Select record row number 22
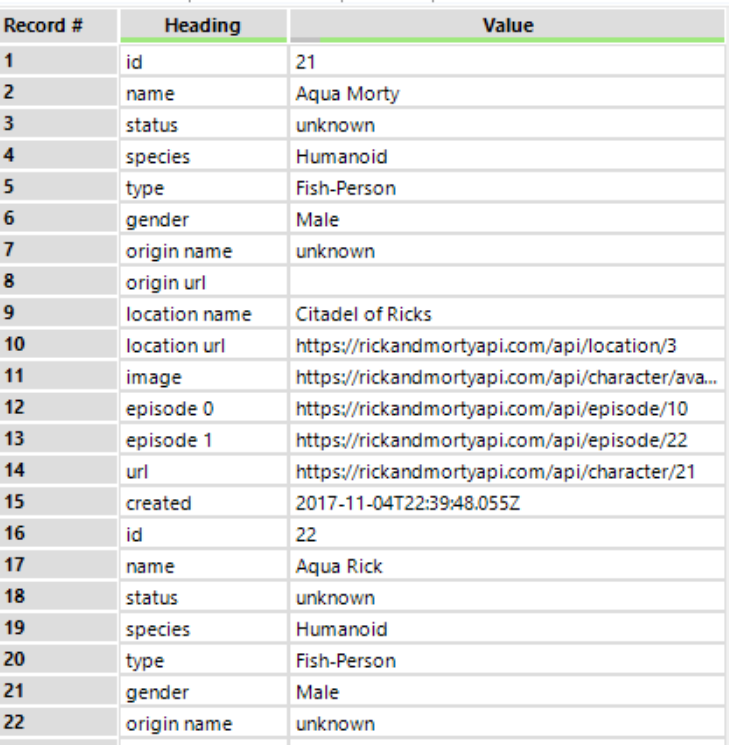The image size is (729, 745). pos(58,723)
